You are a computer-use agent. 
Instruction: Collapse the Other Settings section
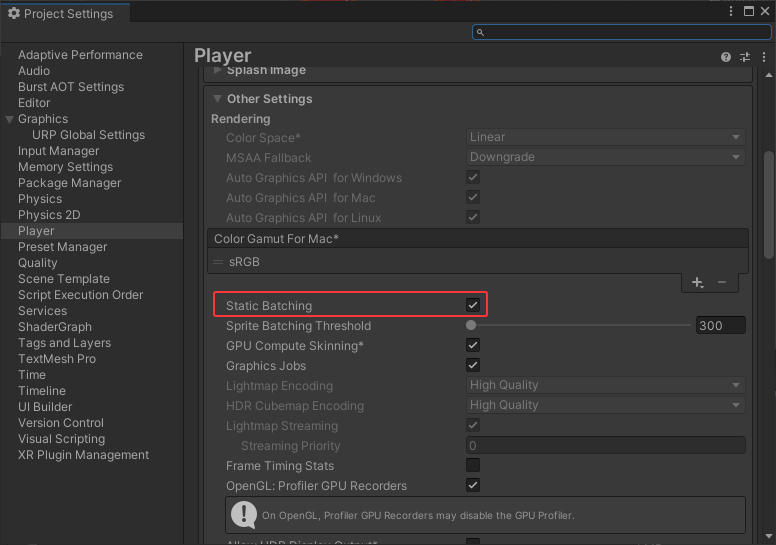point(217,99)
